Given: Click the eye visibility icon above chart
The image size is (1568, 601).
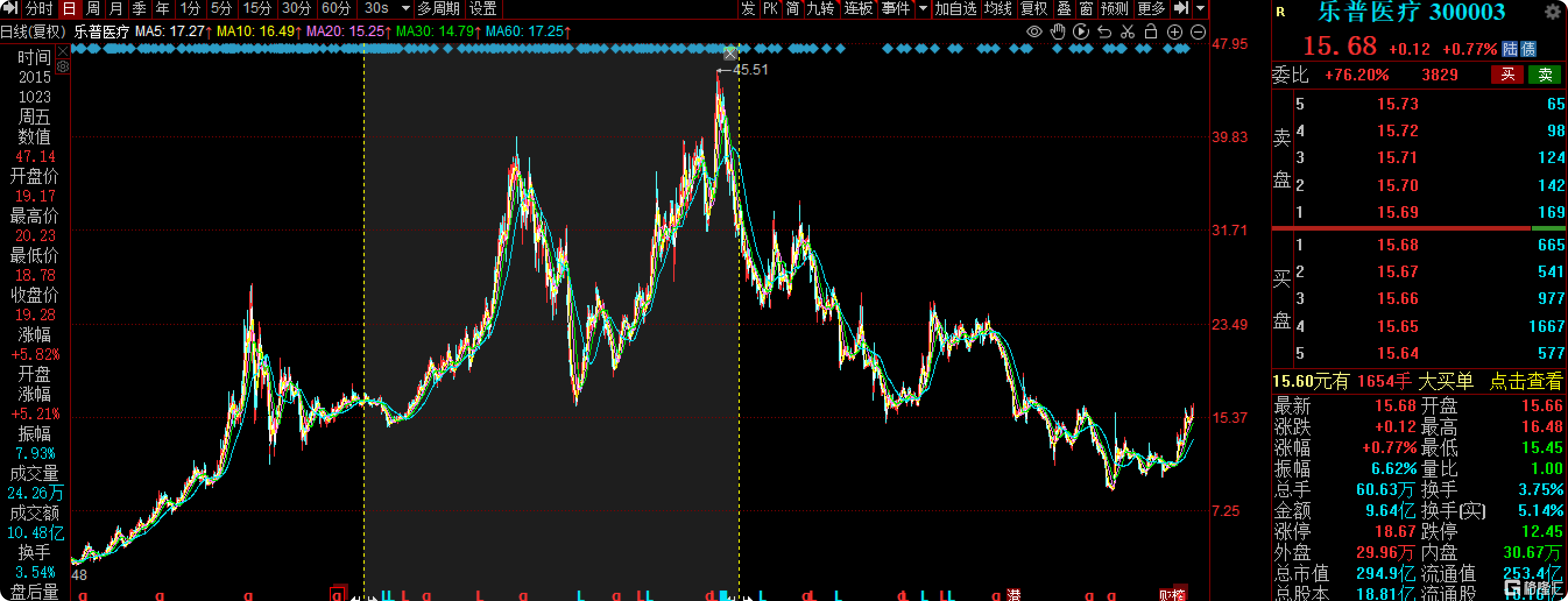Looking at the screenshot, I should tap(1033, 32).
